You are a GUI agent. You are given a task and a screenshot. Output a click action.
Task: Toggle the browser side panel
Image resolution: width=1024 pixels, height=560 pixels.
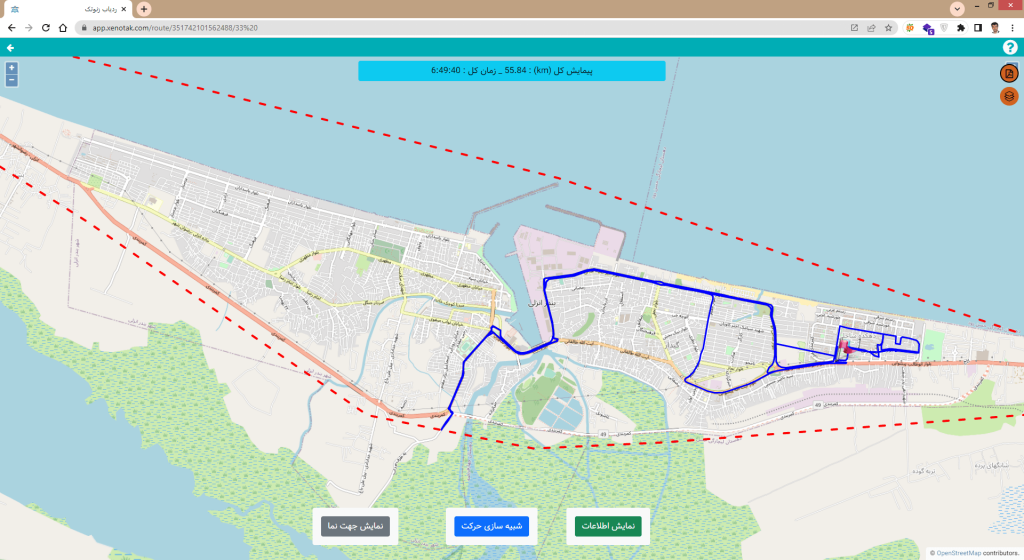pyautogui.click(x=978, y=28)
